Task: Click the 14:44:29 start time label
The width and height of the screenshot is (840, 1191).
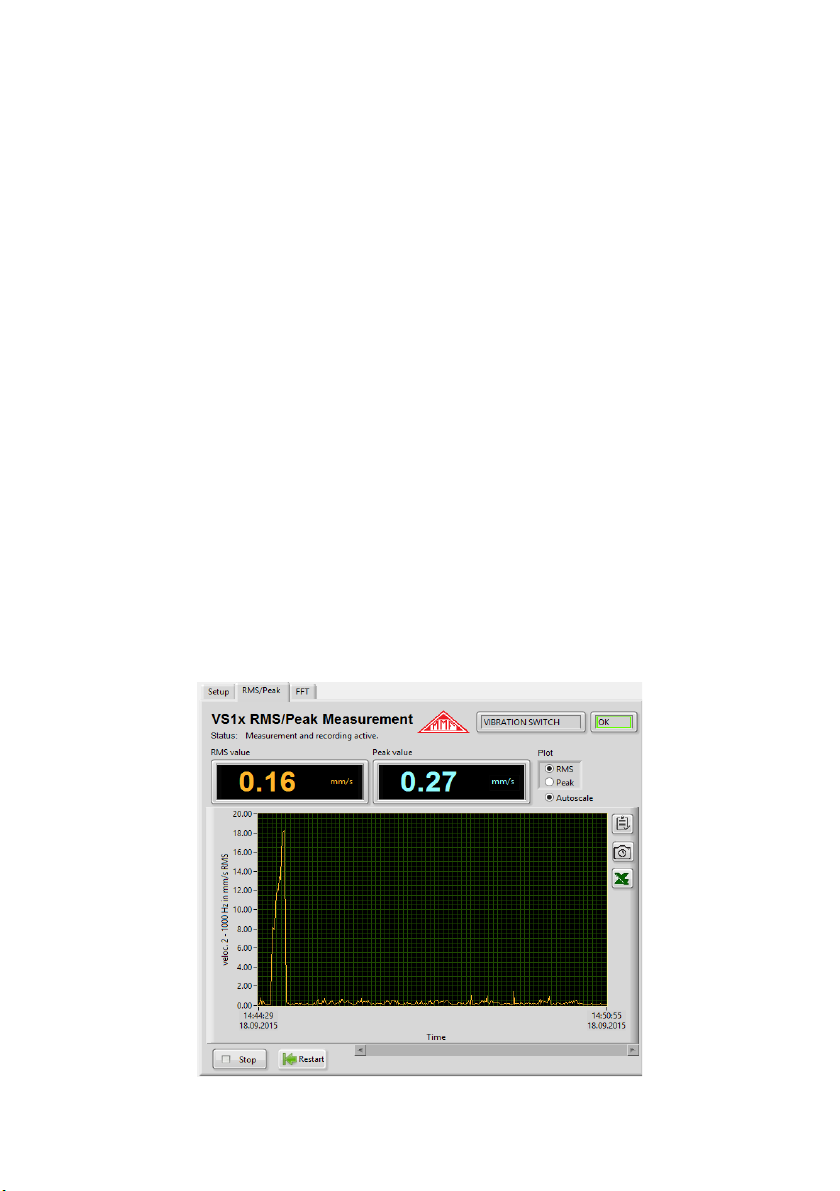Action: point(258,1016)
